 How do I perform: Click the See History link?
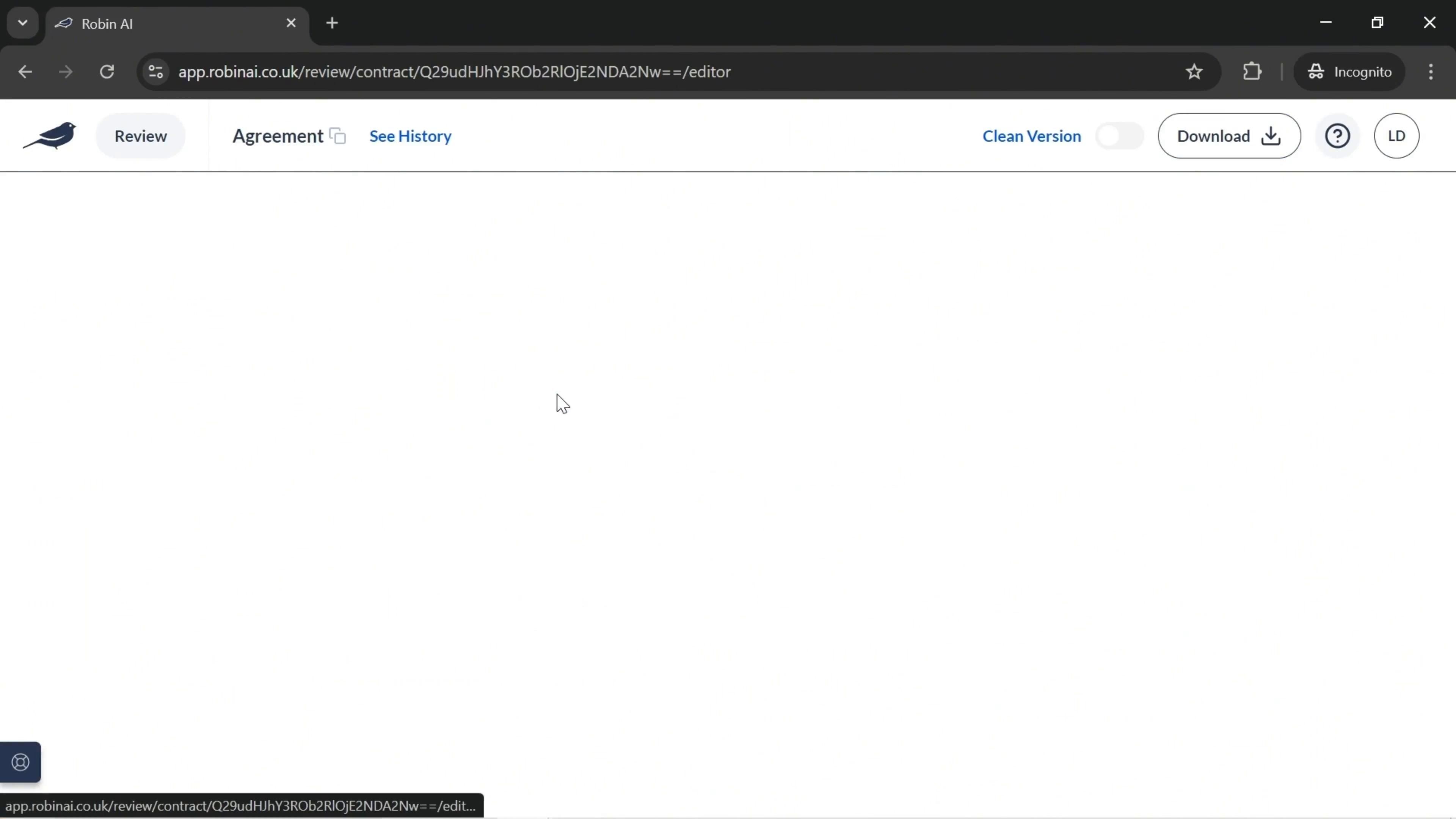(x=410, y=136)
